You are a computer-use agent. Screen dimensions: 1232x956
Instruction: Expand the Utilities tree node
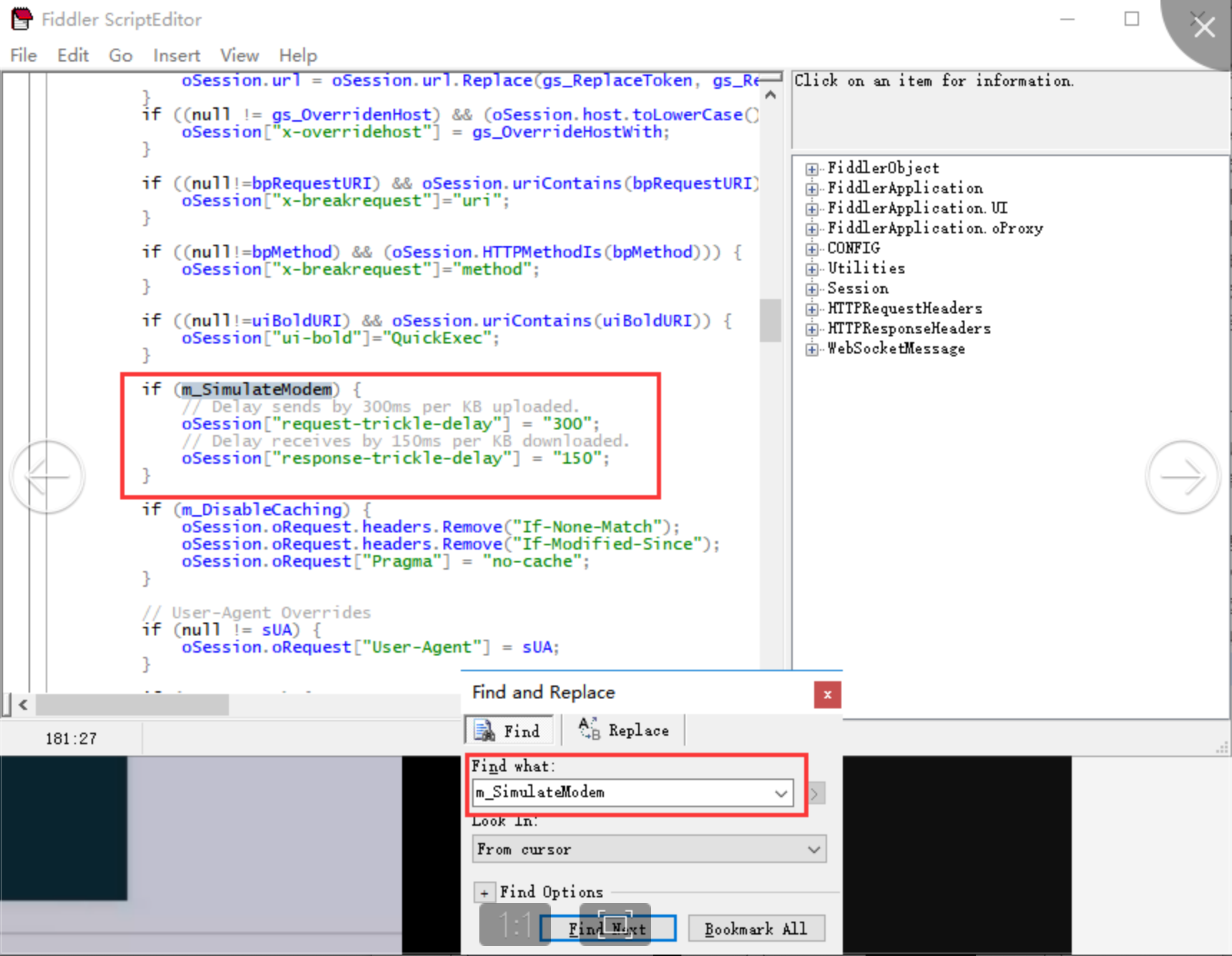pyautogui.click(x=811, y=269)
